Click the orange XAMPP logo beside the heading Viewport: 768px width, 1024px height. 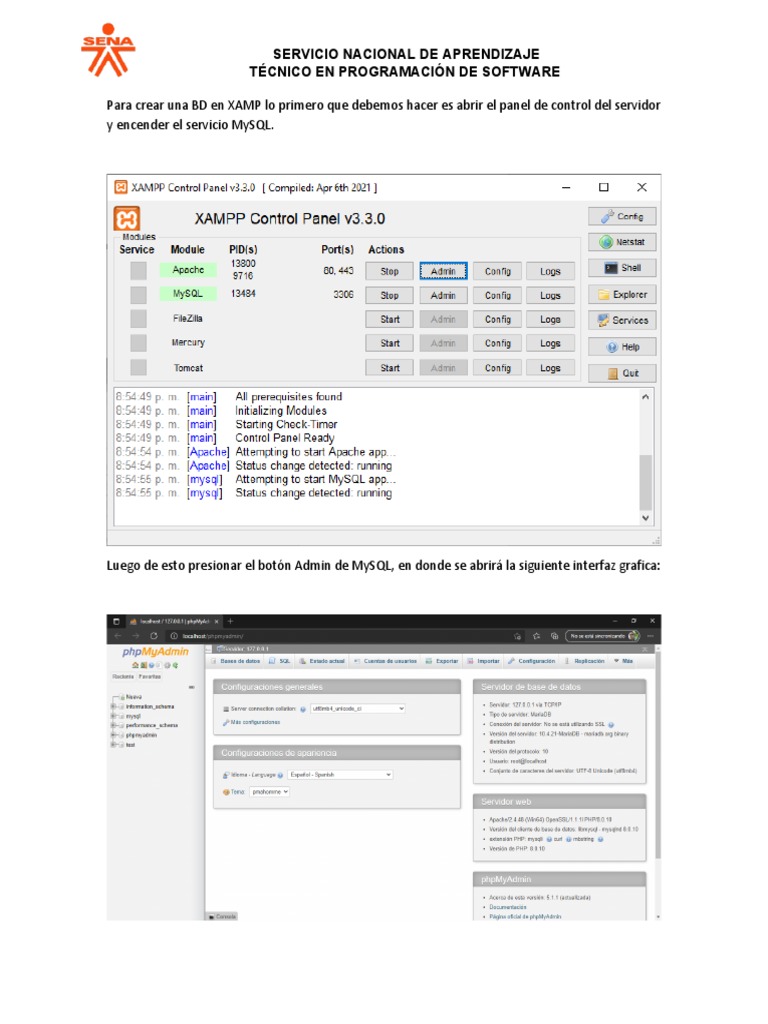tap(127, 219)
